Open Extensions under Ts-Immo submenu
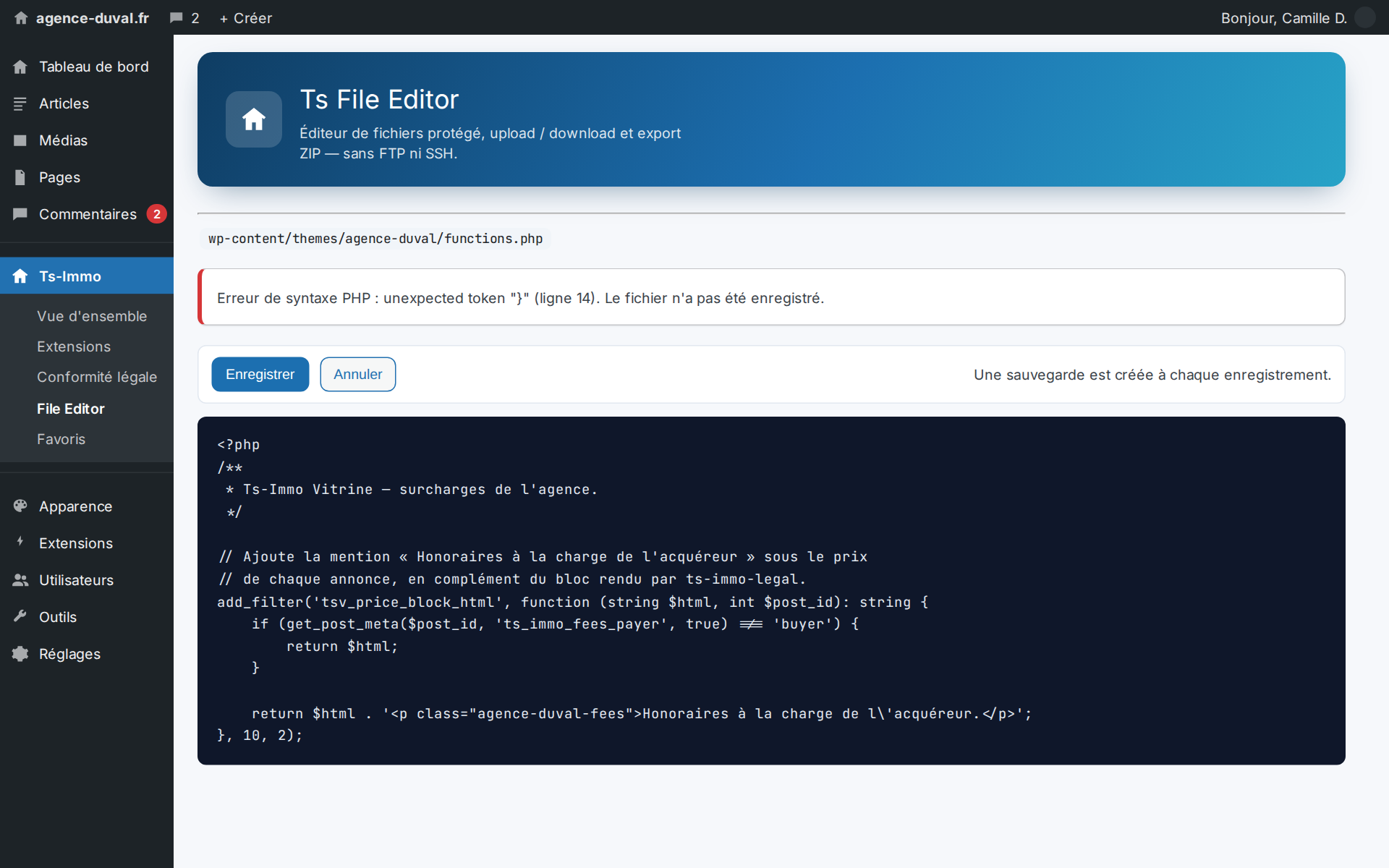 point(74,346)
